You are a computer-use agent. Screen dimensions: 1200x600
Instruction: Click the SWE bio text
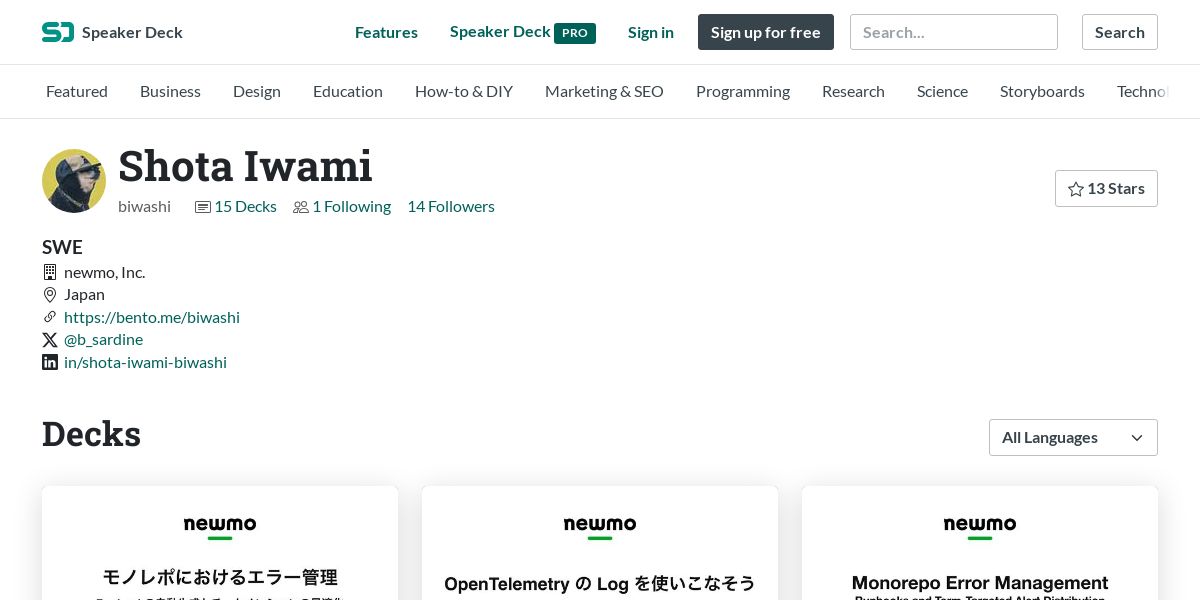(62, 247)
